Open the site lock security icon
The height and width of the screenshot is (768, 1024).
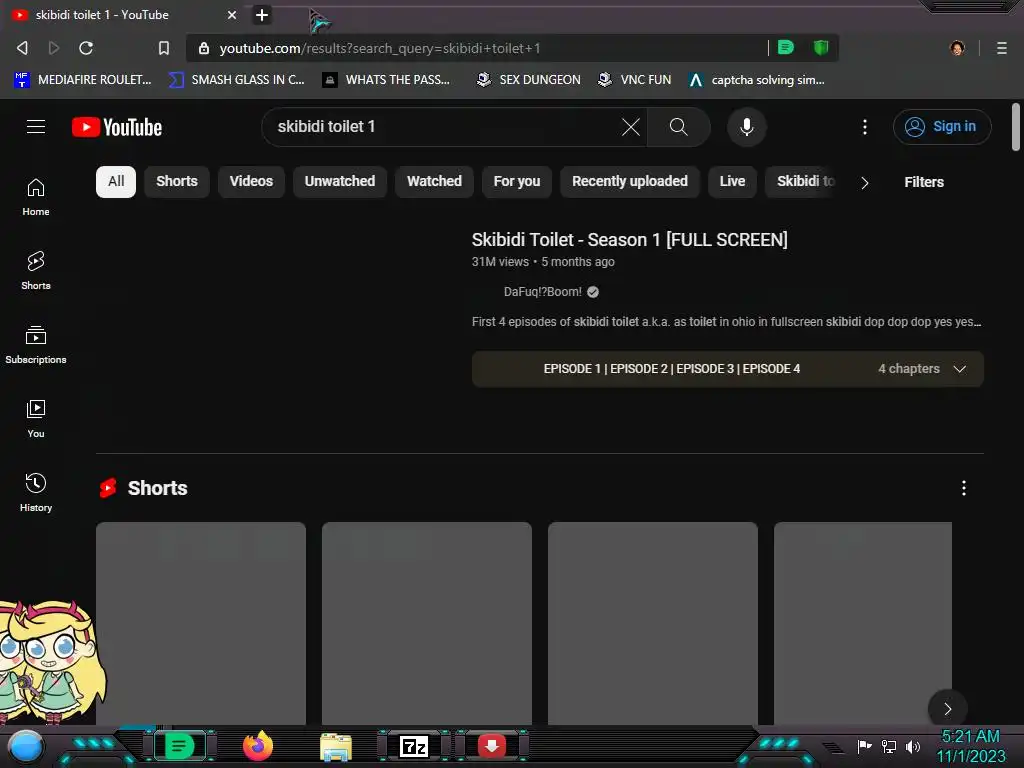tap(204, 48)
